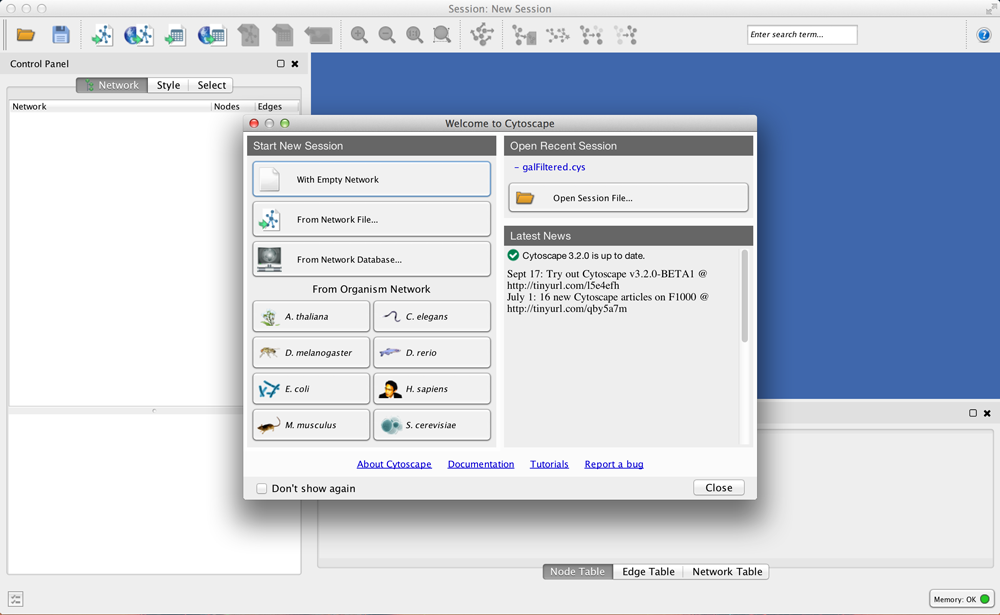Screen dimensions: 1000x615
Task: Float the Table Panel using its window toggle
Action: pos(973,413)
